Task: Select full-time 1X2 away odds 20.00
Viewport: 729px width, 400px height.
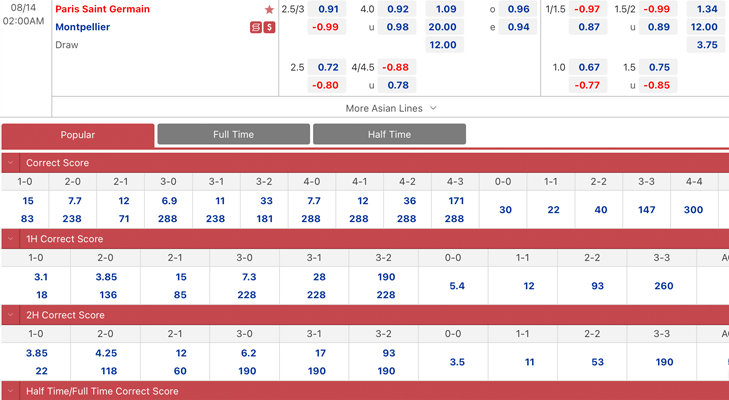Action: click(x=444, y=27)
